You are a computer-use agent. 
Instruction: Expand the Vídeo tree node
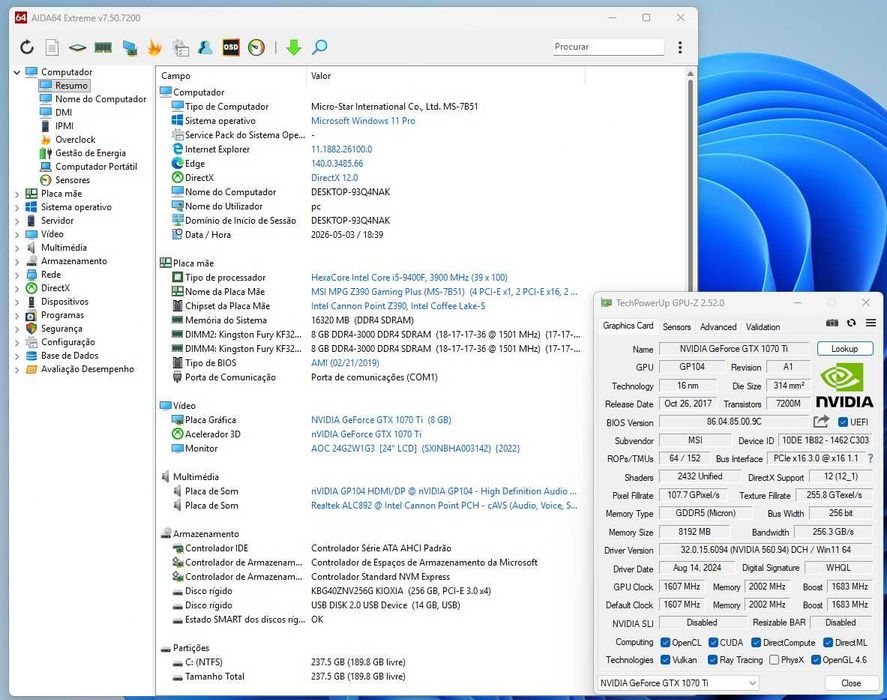pos(17,234)
